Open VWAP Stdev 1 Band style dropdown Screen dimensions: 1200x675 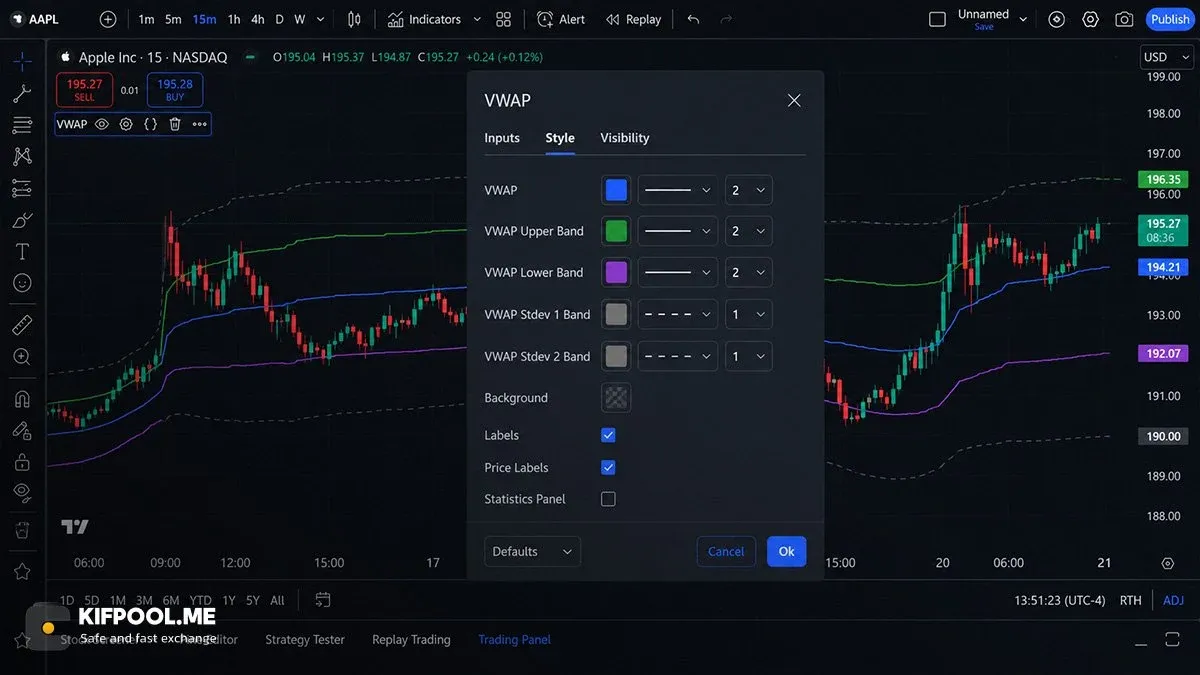(x=678, y=314)
